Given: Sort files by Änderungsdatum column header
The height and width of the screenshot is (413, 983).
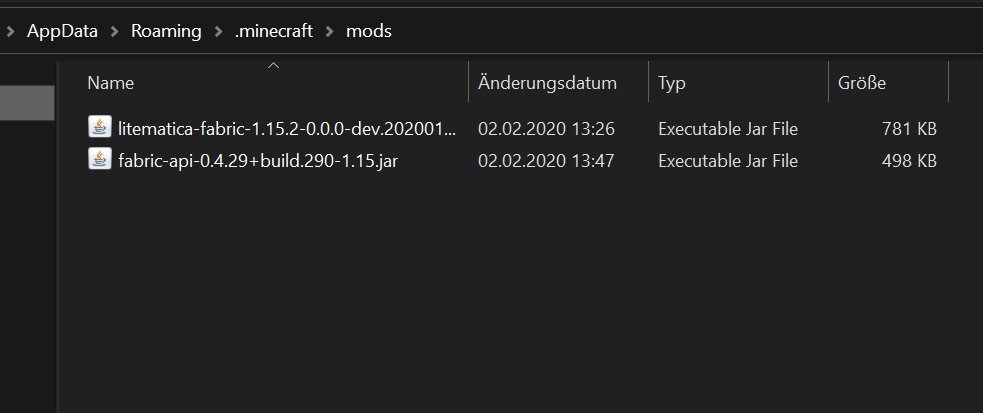Looking at the screenshot, I should 547,83.
